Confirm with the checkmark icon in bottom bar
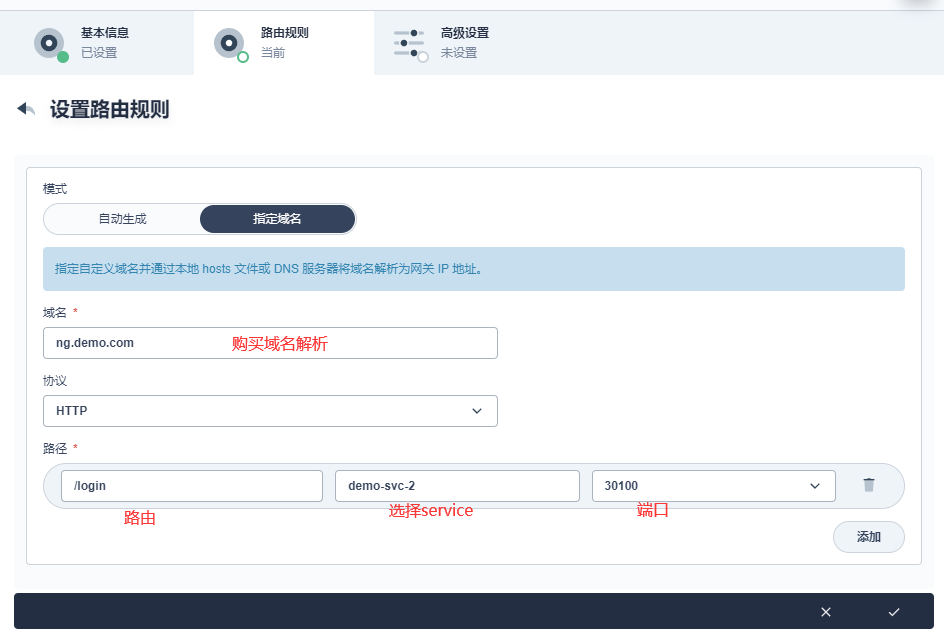944x635 pixels. tap(894, 612)
